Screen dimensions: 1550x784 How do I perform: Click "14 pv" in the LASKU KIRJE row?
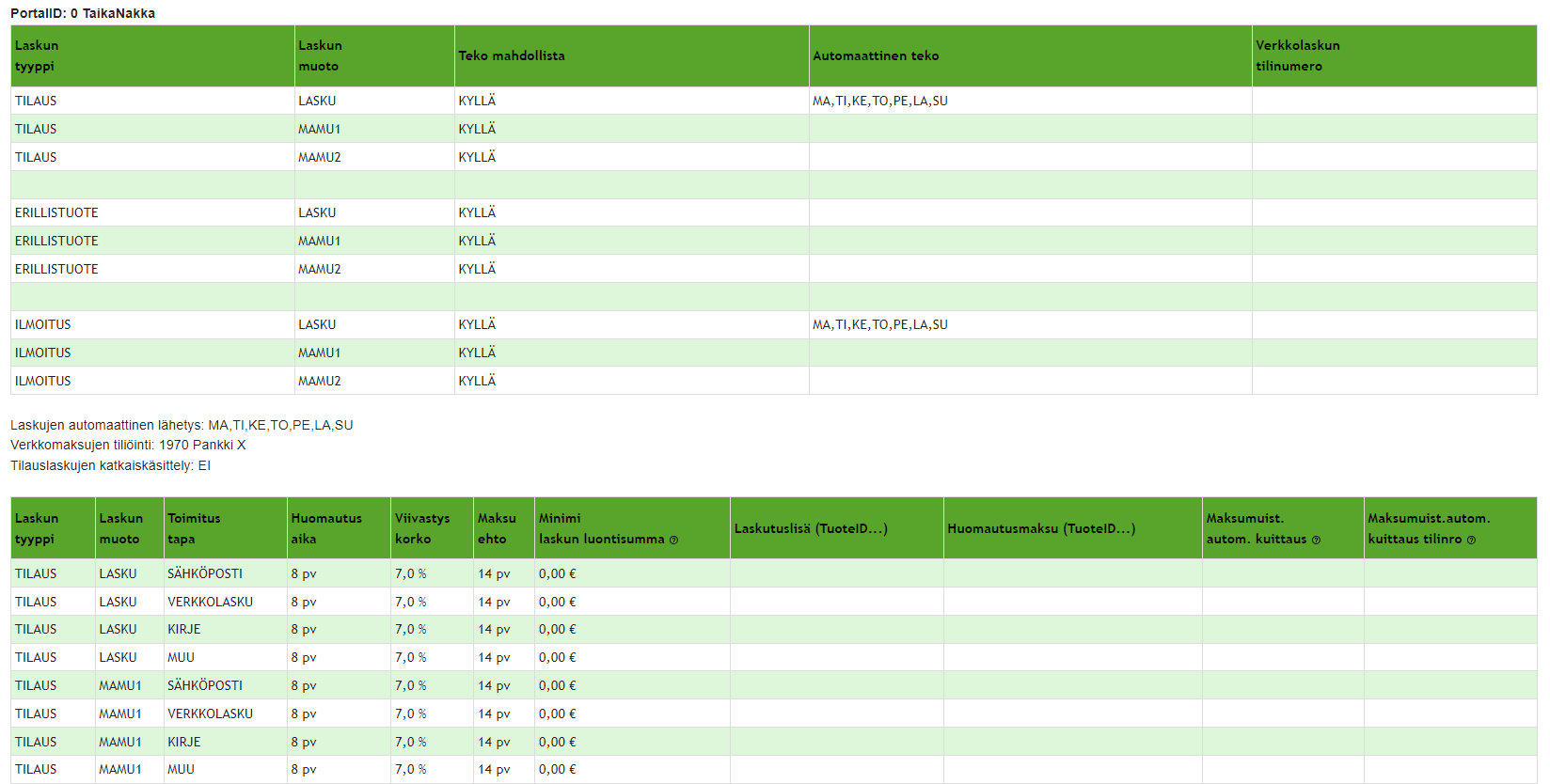coord(494,629)
